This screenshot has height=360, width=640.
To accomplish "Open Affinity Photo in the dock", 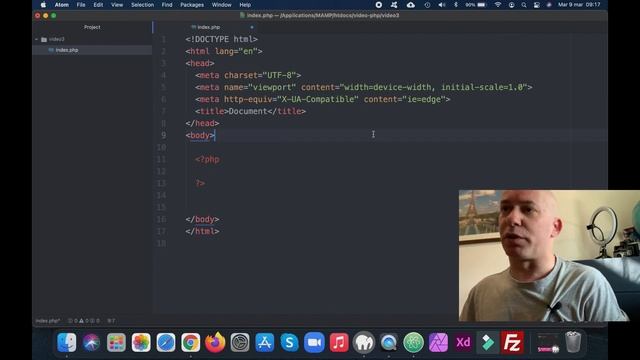I will (x=438, y=342).
